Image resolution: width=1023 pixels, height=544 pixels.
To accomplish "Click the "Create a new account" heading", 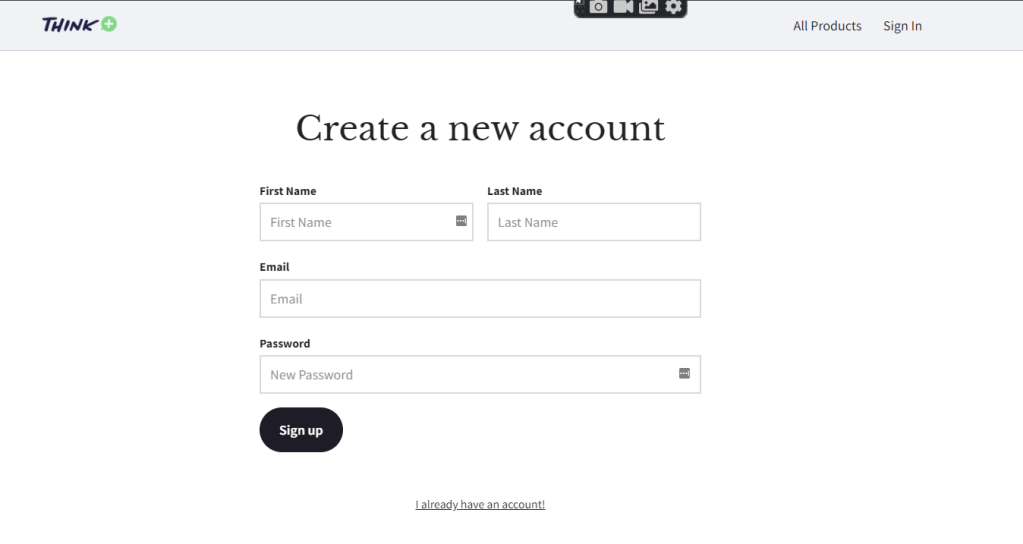I will click(x=480, y=128).
